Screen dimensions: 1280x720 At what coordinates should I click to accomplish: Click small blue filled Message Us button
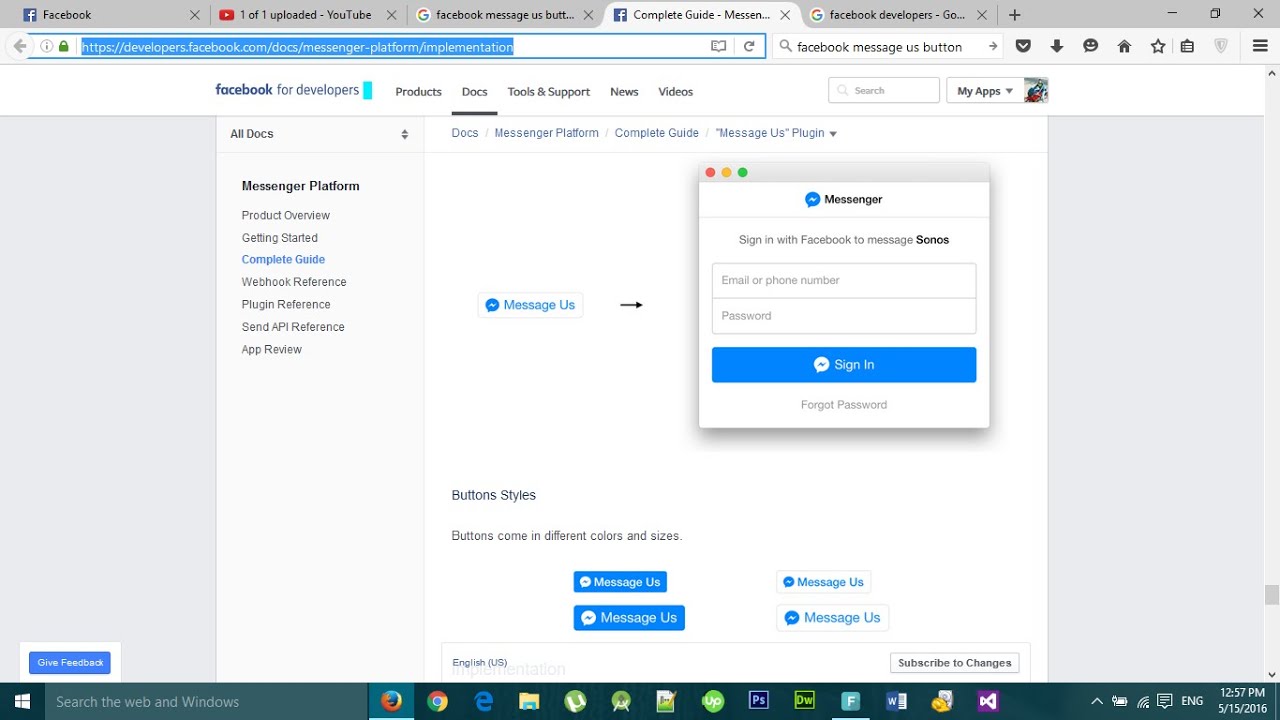(x=620, y=582)
